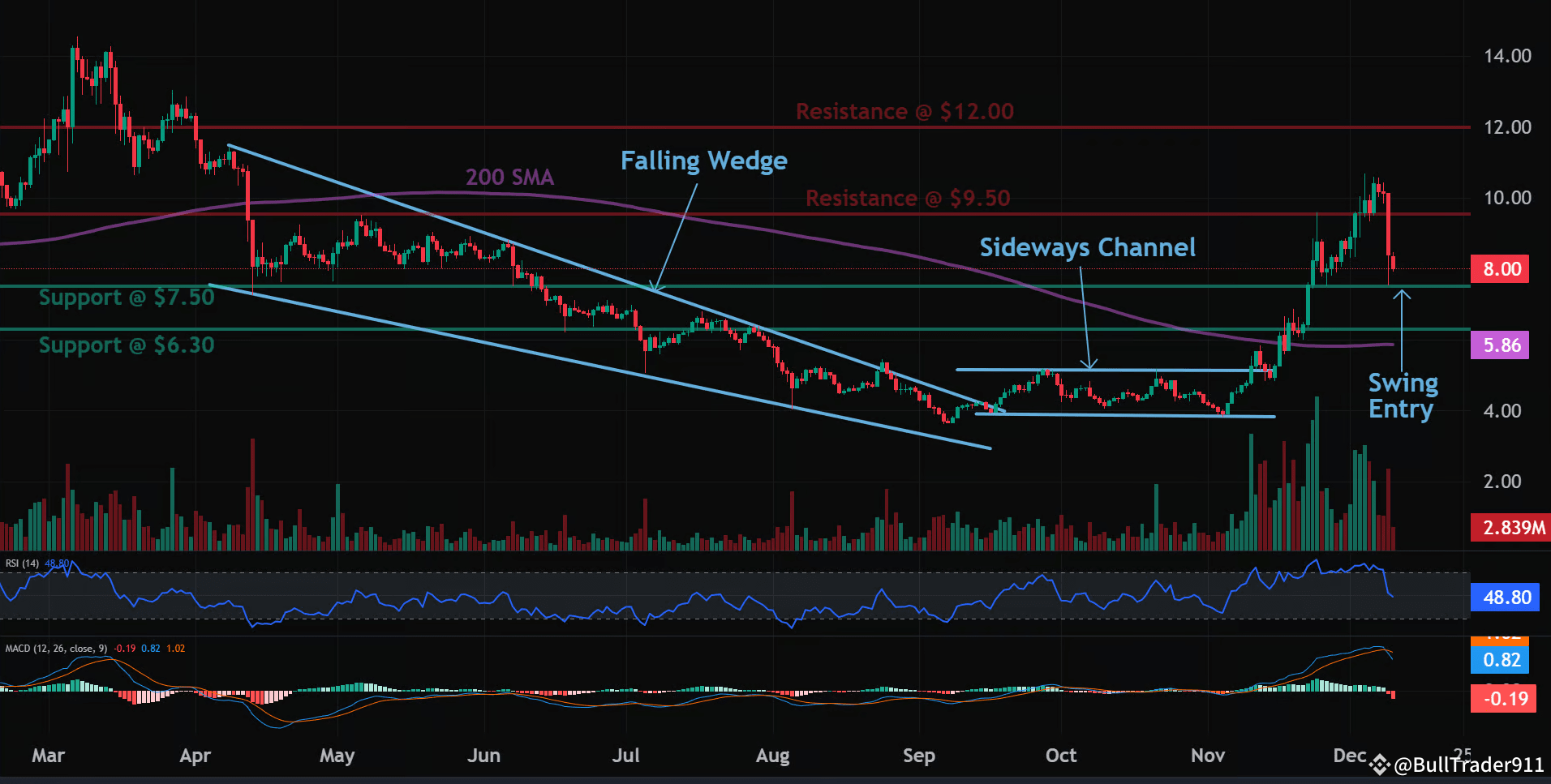Click the red 2.839M volume badge
Viewport: 1551px width, 784px height.
point(1510,527)
